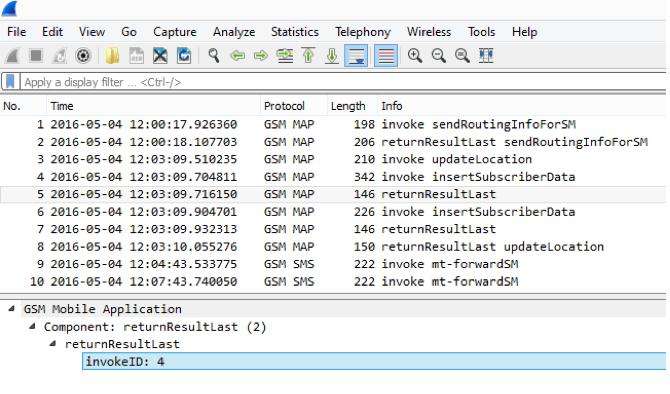Open the Telephony menu
This screenshot has height=394, width=670.
pyautogui.click(x=363, y=32)
